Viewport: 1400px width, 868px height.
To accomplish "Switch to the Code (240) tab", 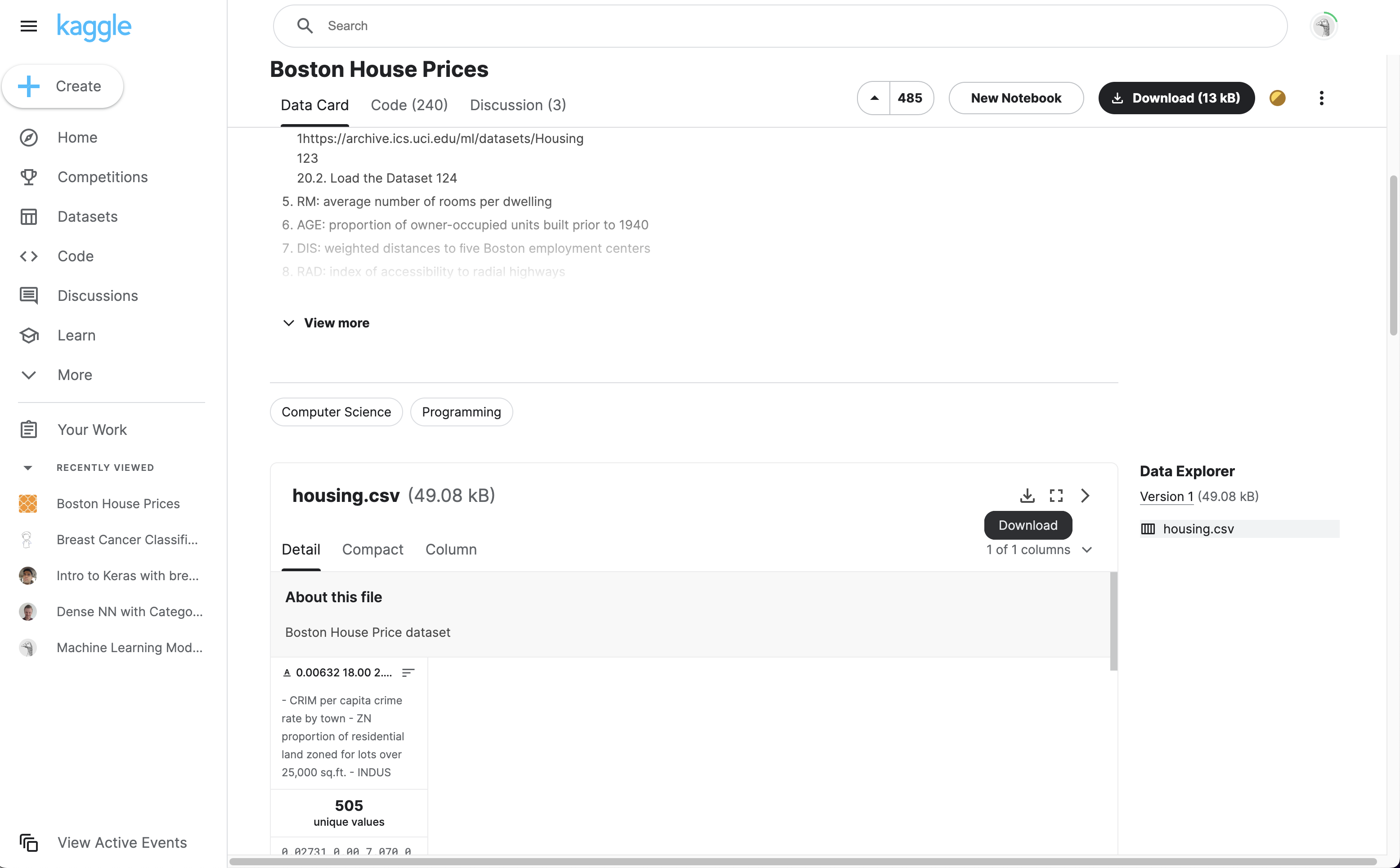I will tap(409, 105).
